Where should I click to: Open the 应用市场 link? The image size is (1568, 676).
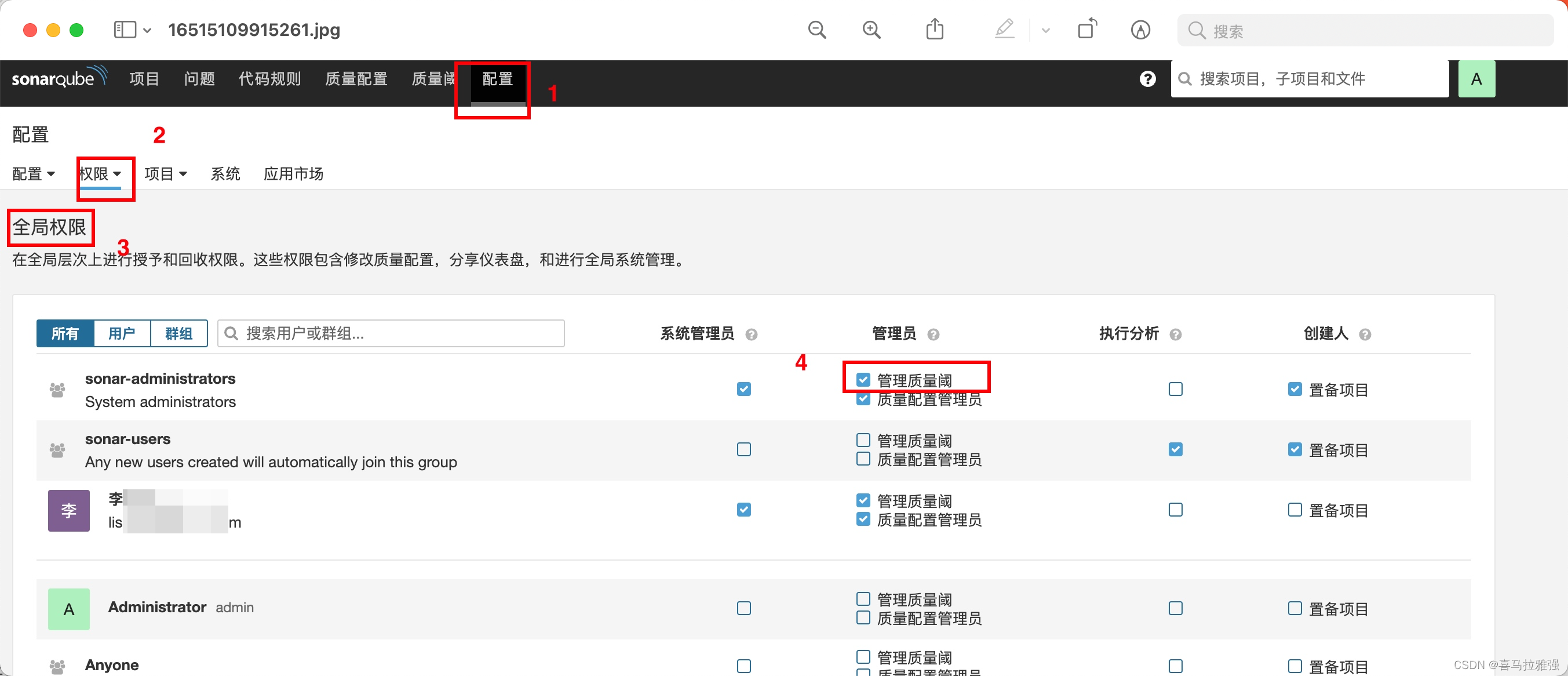coord(293,174)
